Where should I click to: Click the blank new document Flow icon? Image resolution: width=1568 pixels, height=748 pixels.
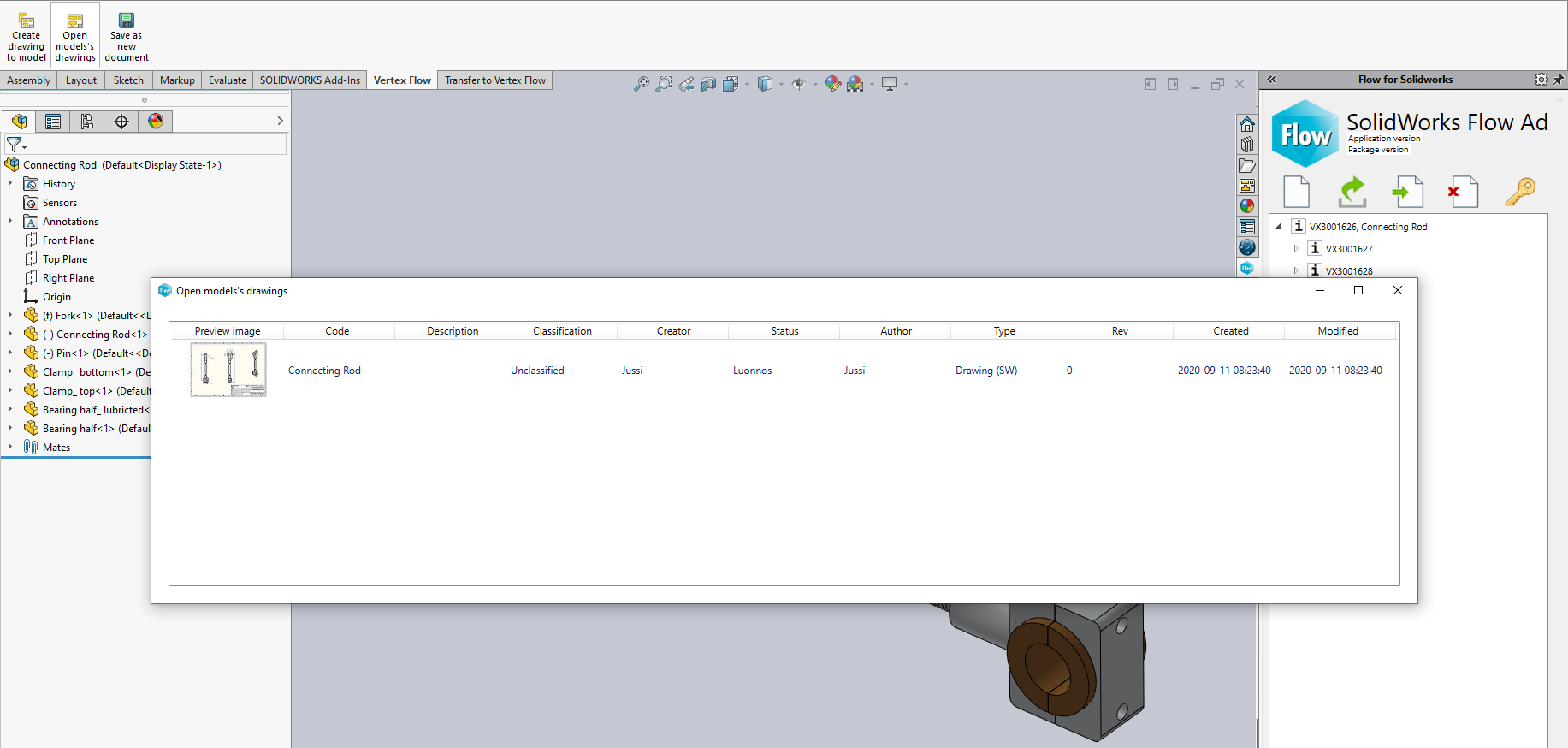pos(1296,192)
